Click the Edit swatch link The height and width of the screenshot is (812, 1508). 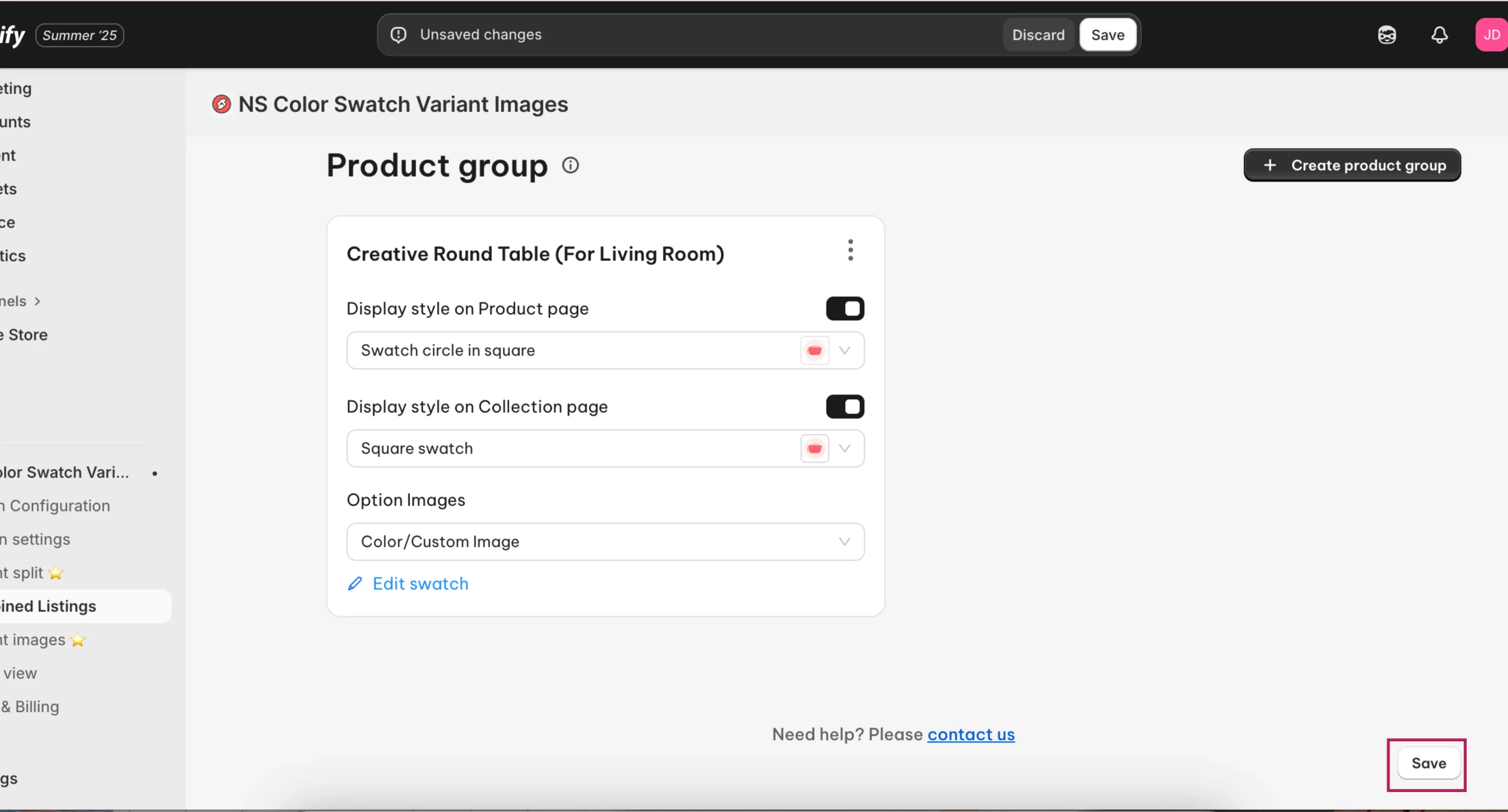tap(421, 584)
